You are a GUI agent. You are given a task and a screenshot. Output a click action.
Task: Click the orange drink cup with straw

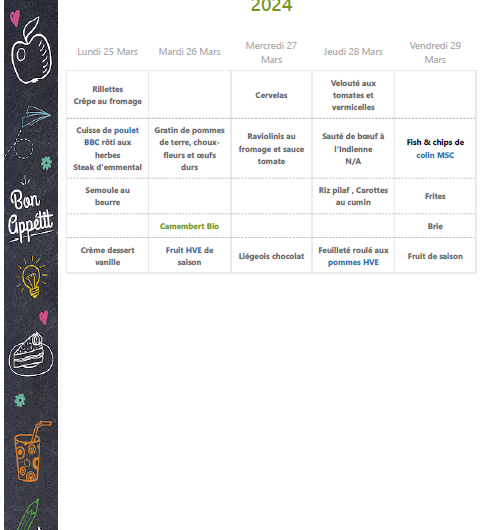coord(32,451)
